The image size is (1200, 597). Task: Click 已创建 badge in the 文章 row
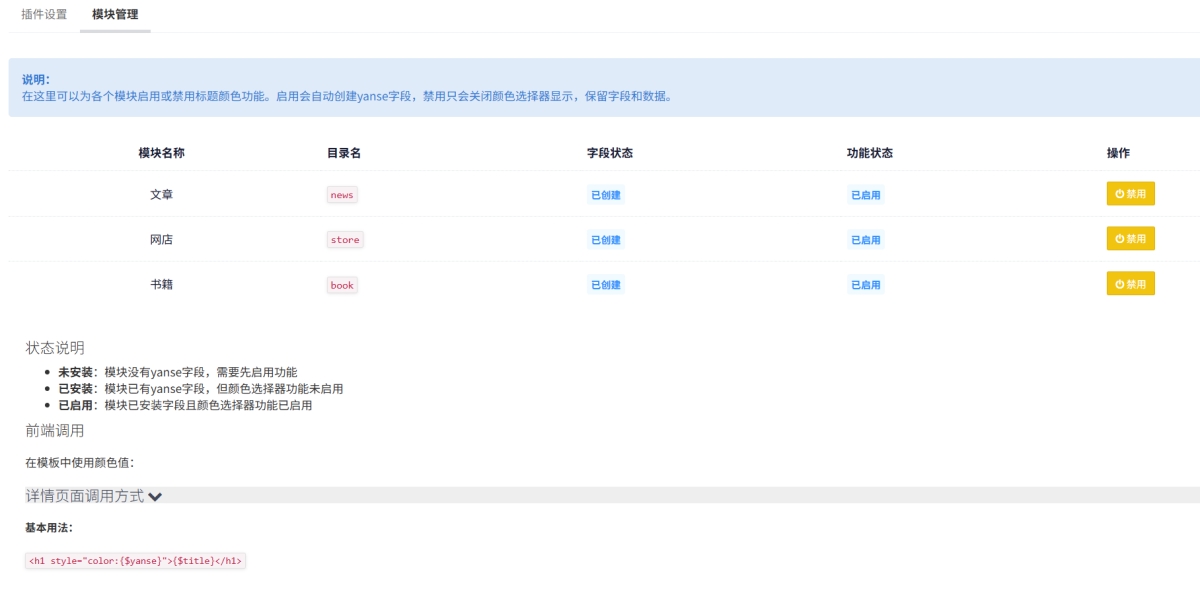pos(606,195)
